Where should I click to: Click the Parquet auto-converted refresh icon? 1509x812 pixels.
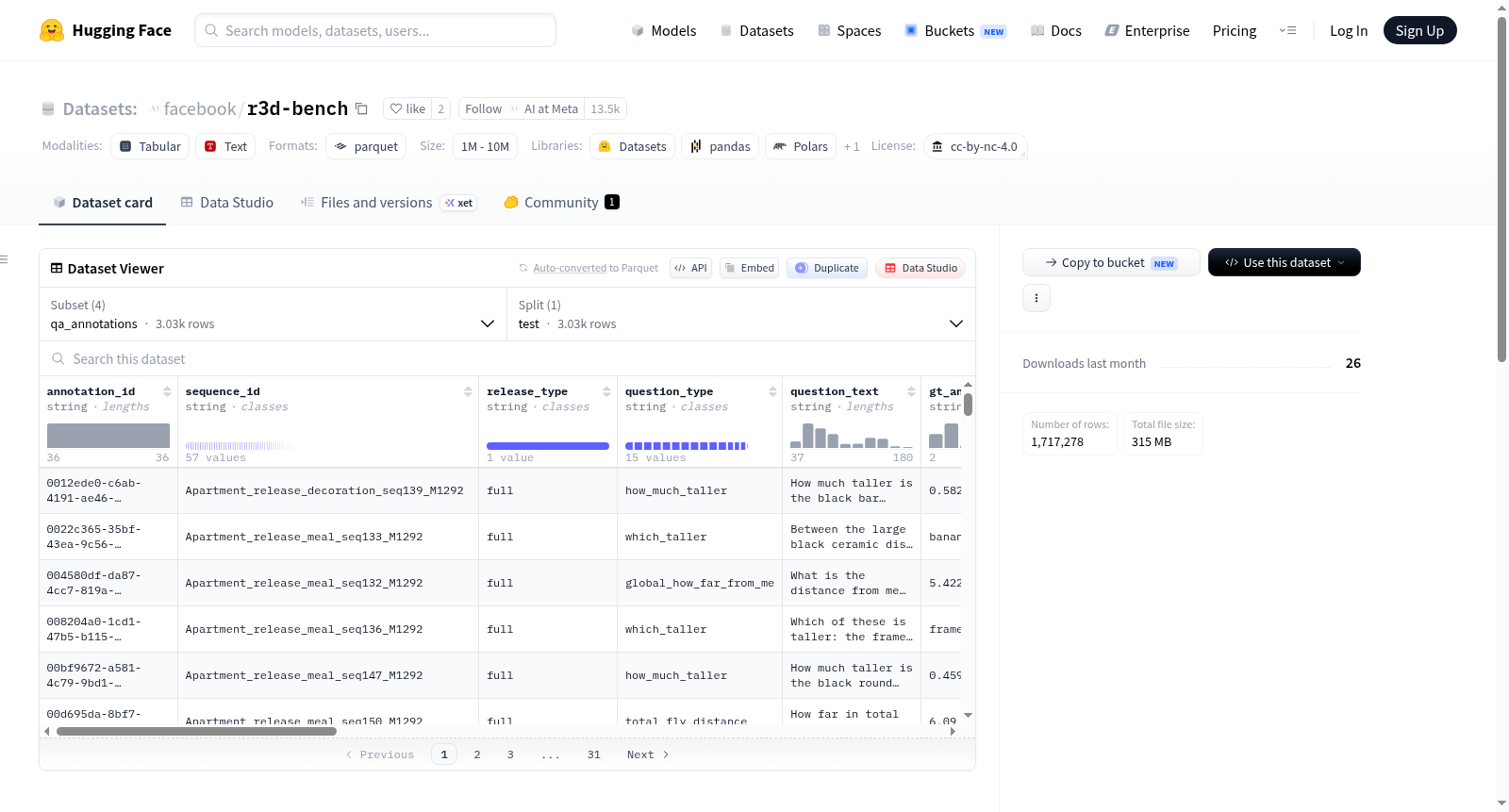pos(523,268)
